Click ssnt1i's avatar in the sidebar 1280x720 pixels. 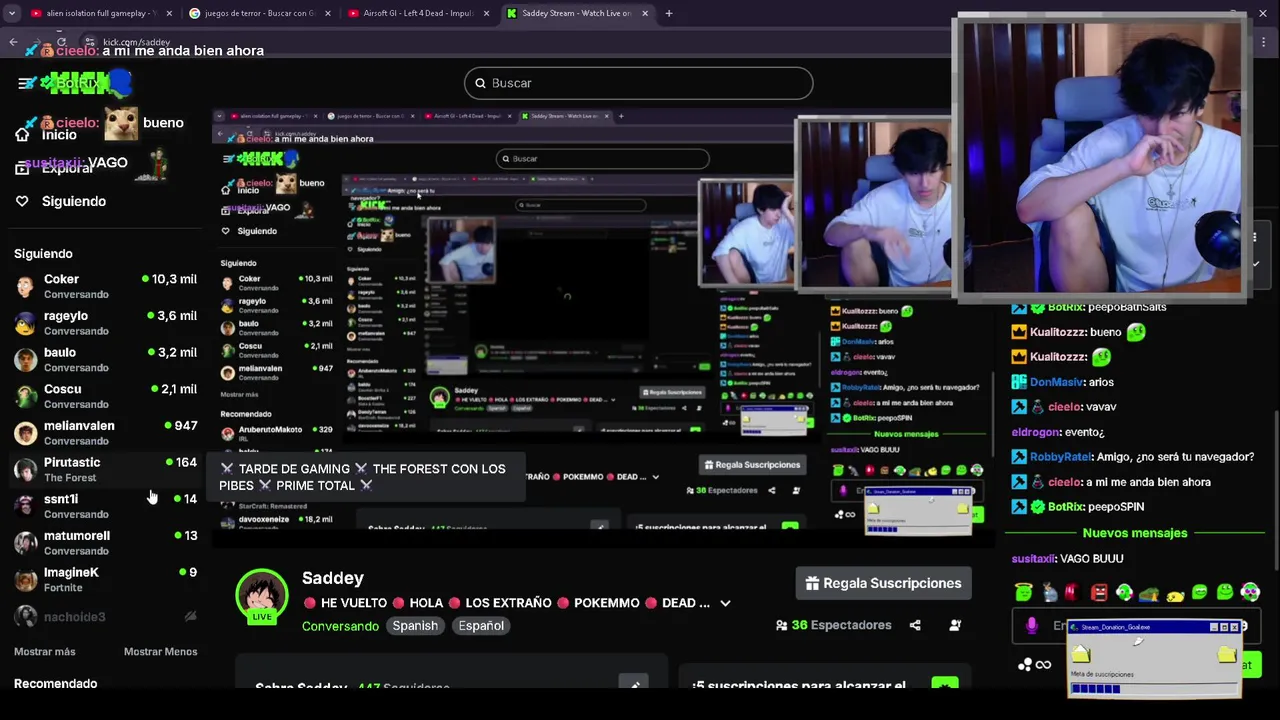click(26, 506)
